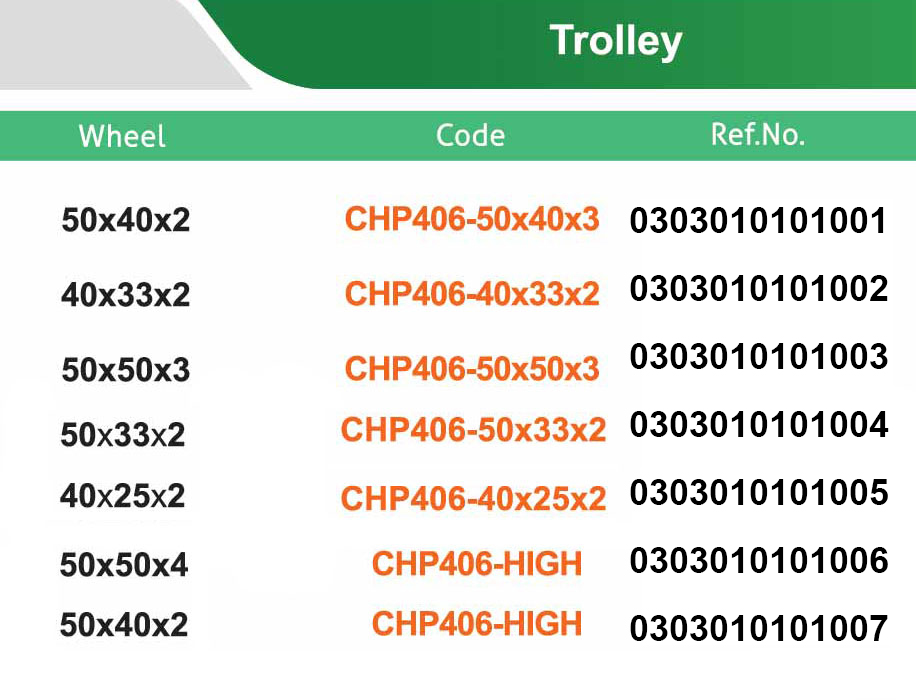Click the Ref.No. column header
Viewport: 916px width, 700px height.
(x=757, y=135)
